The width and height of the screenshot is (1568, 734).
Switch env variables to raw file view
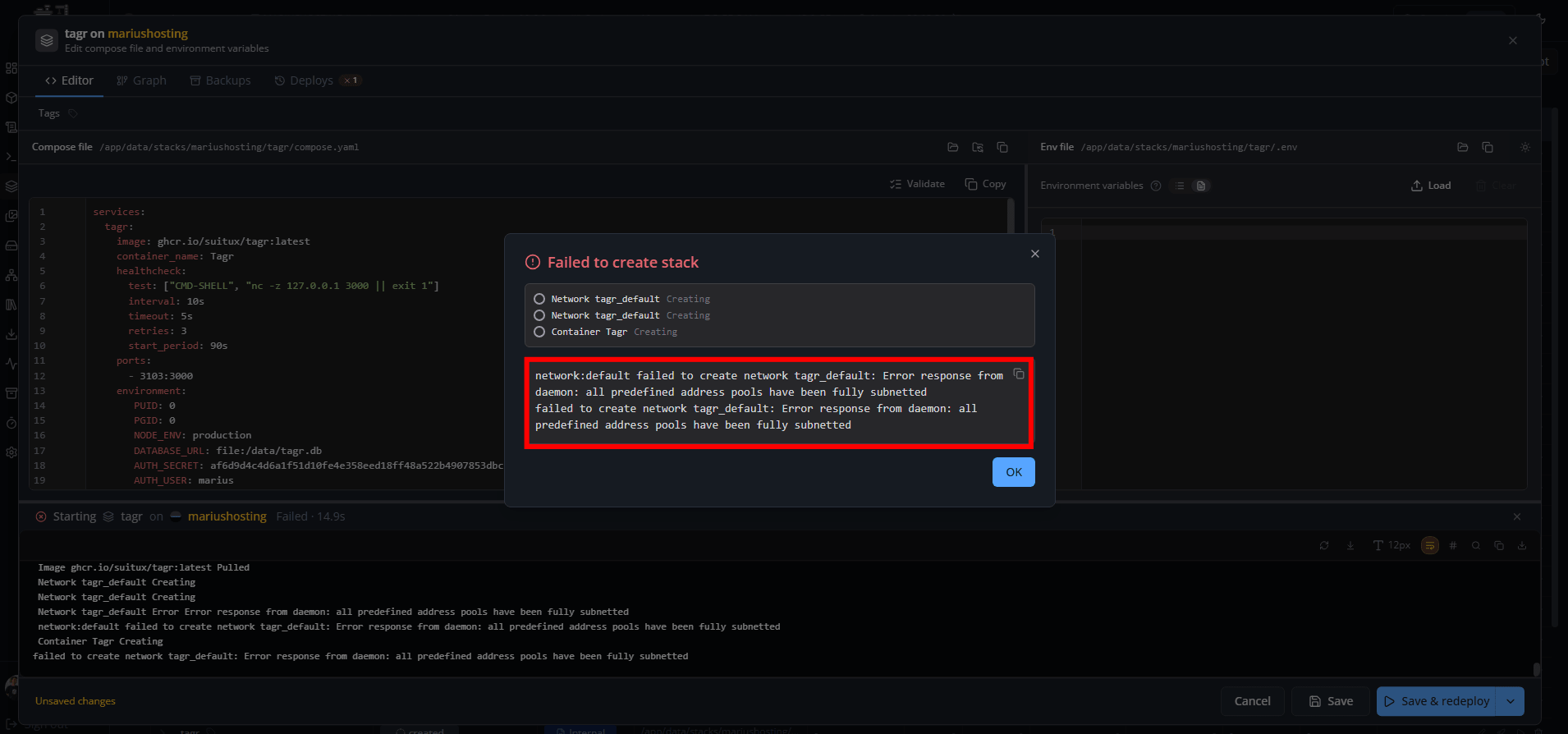coord(1201,186)
